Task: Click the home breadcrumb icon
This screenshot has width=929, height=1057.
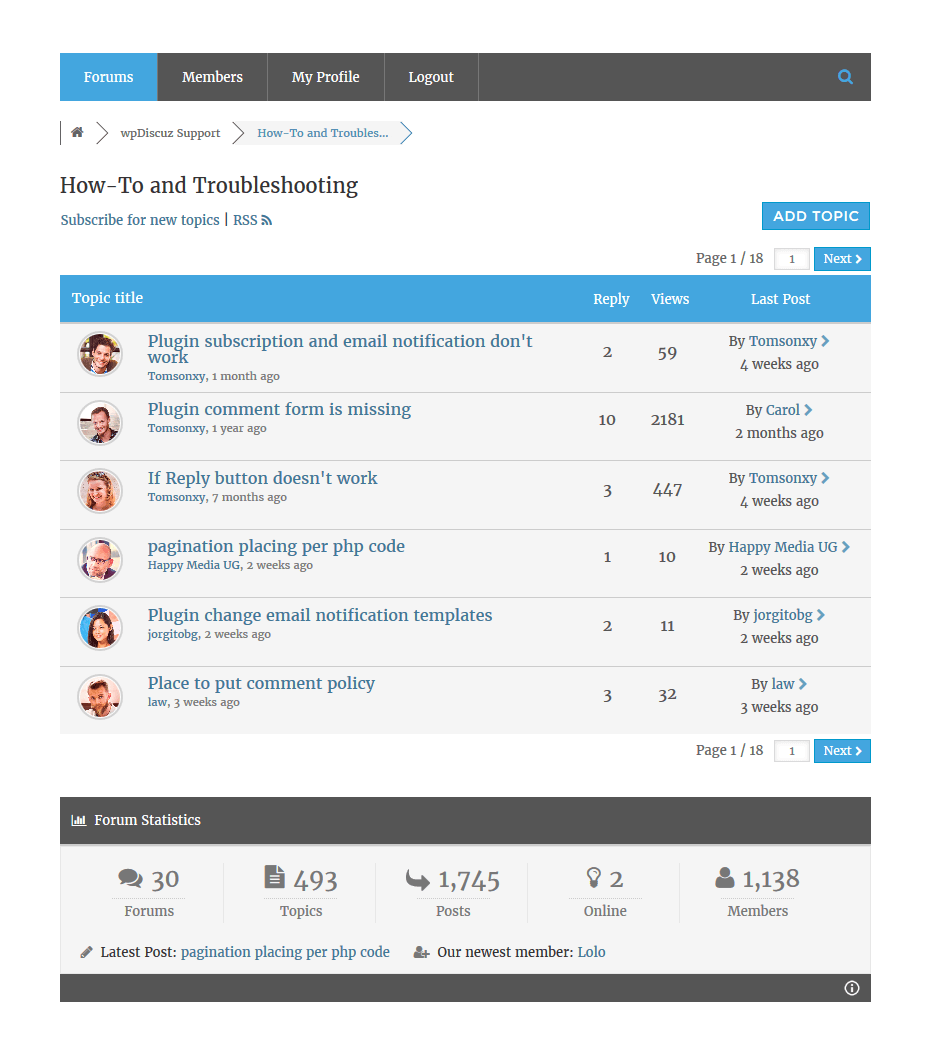Action: (x=77, y=133)
